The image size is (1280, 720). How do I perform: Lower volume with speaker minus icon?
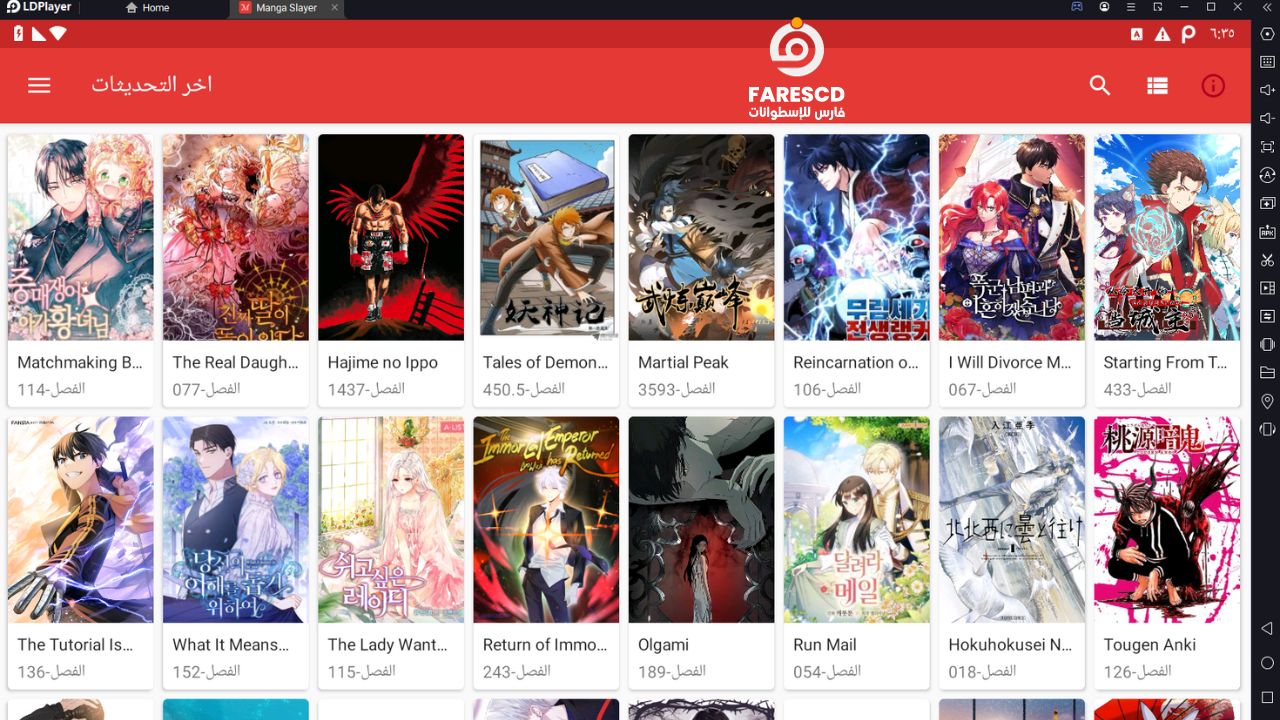(1267, 118)
